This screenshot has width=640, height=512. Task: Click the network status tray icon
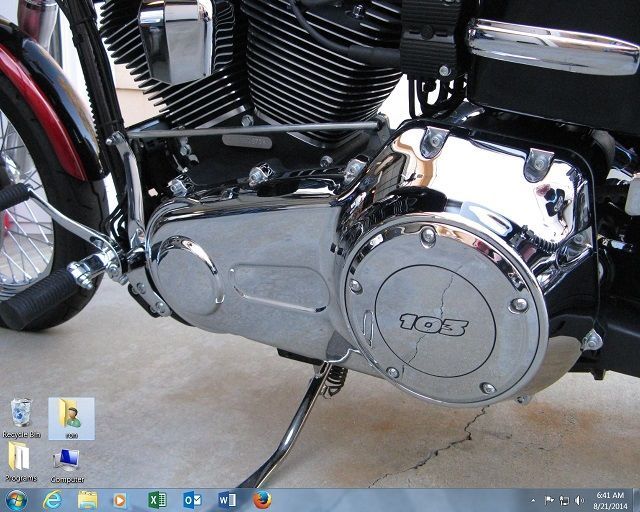click(564, 500)
